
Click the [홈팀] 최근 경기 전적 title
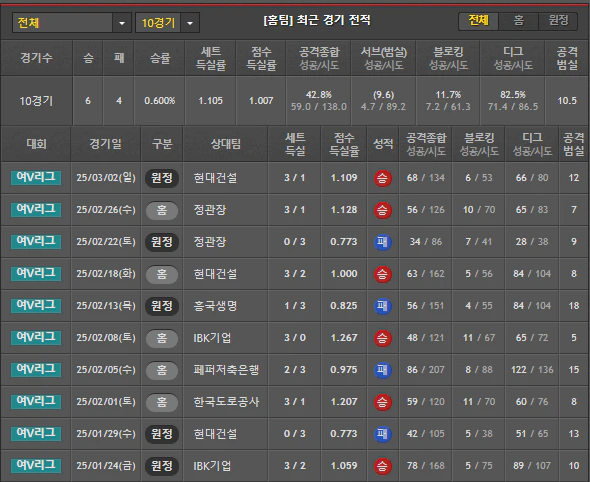(317, 20)
